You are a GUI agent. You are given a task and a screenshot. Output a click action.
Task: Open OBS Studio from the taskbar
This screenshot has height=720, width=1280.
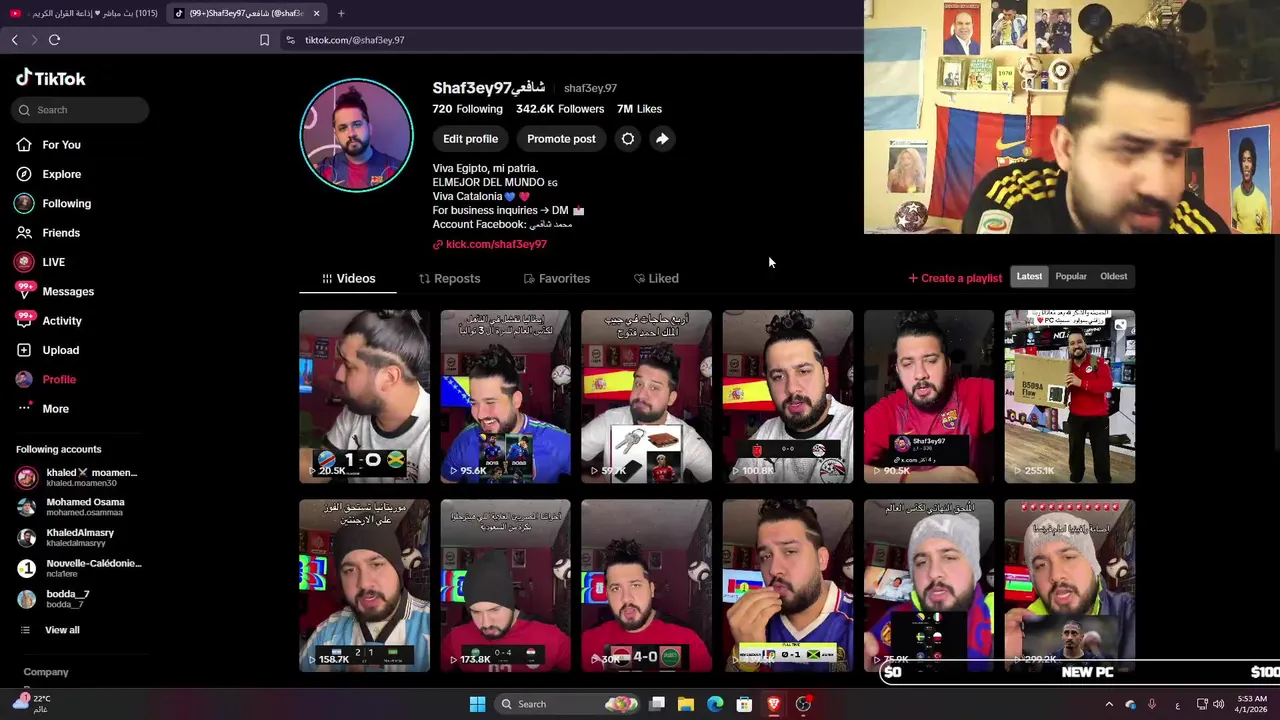coord(803,704)
